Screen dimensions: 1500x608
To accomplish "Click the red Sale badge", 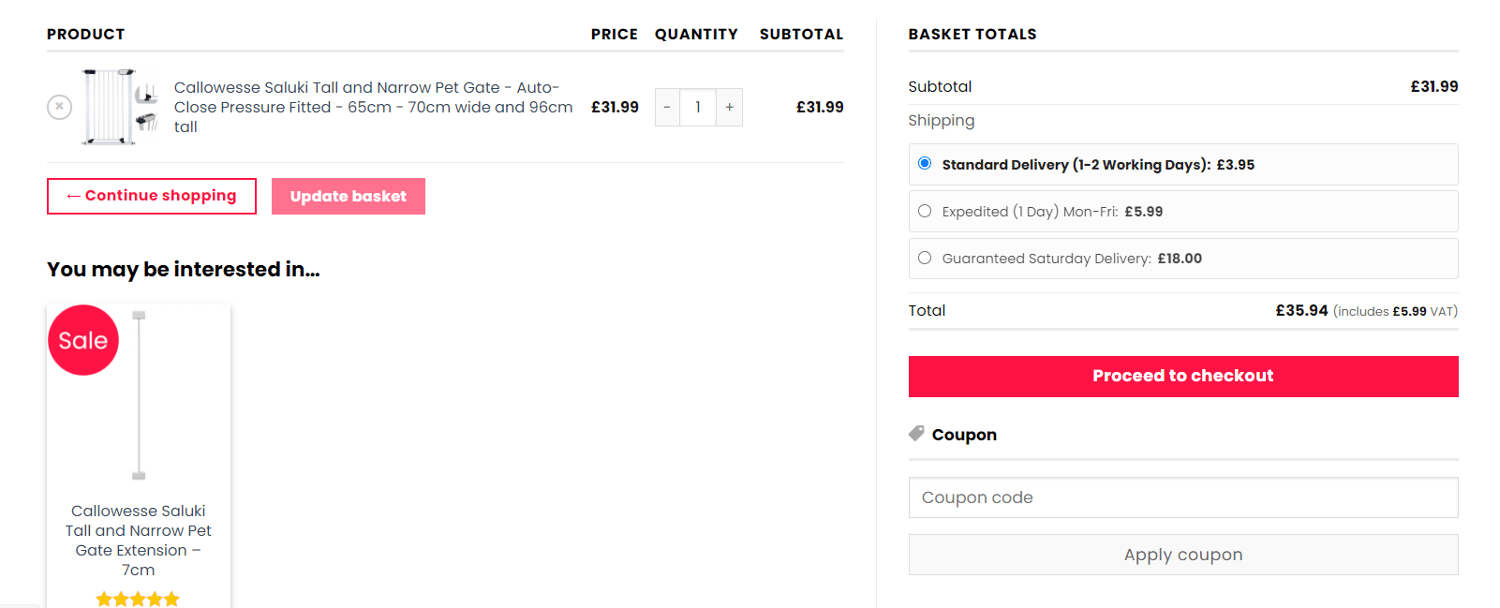I will pos(83,340).
